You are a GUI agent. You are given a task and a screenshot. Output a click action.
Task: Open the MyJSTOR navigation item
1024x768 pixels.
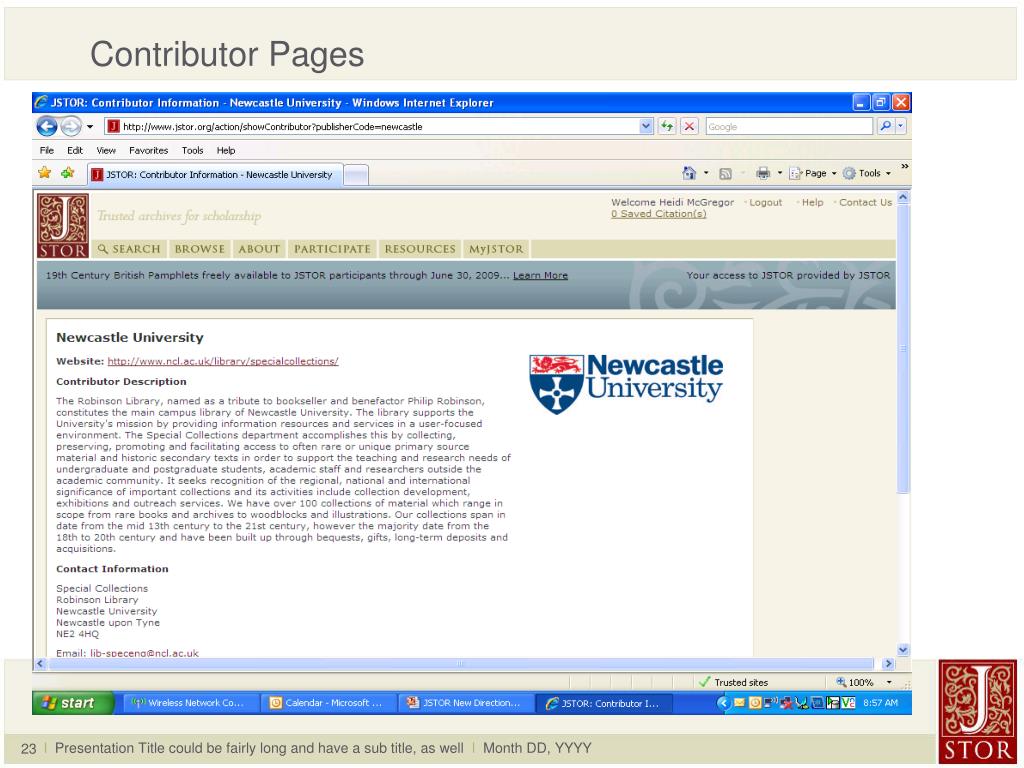[x=496, y=249]
